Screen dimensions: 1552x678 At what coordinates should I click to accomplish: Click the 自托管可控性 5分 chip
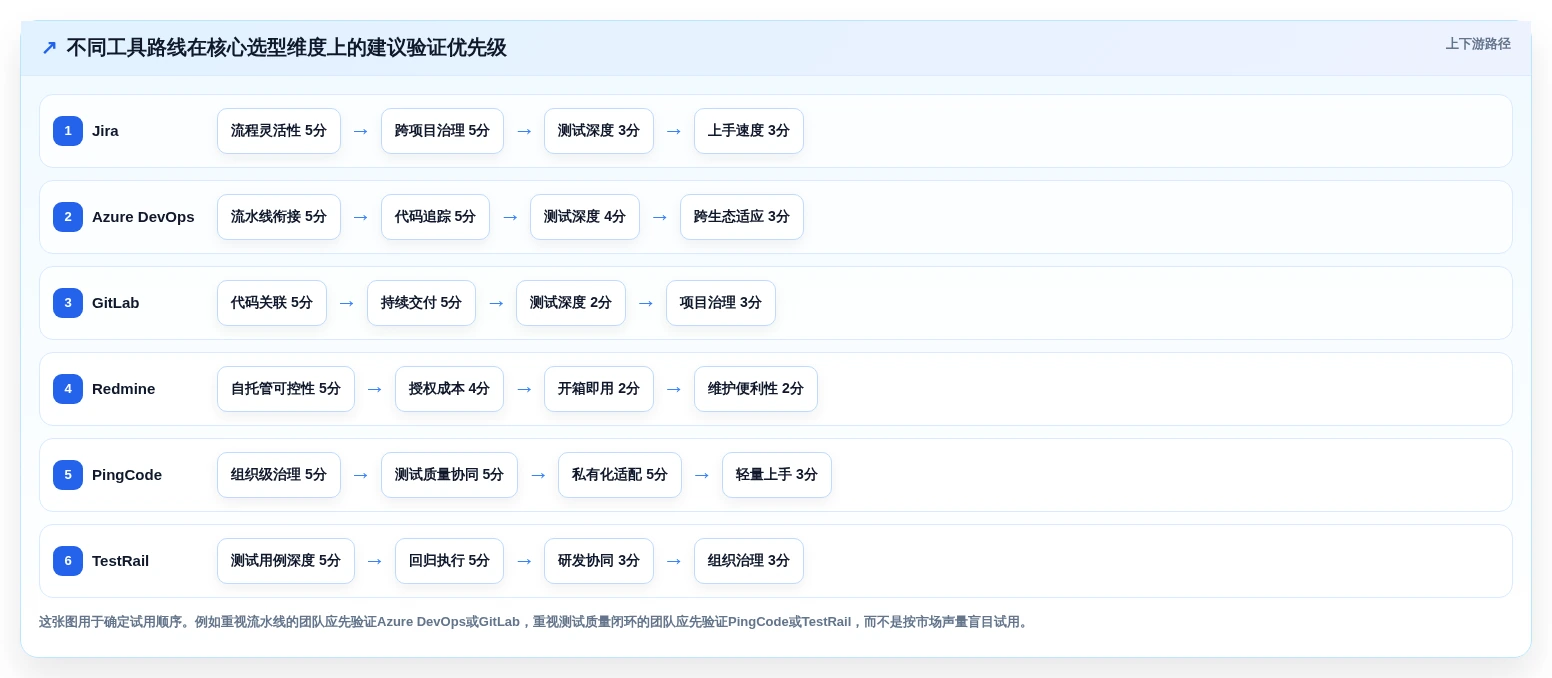click(286, 389)
